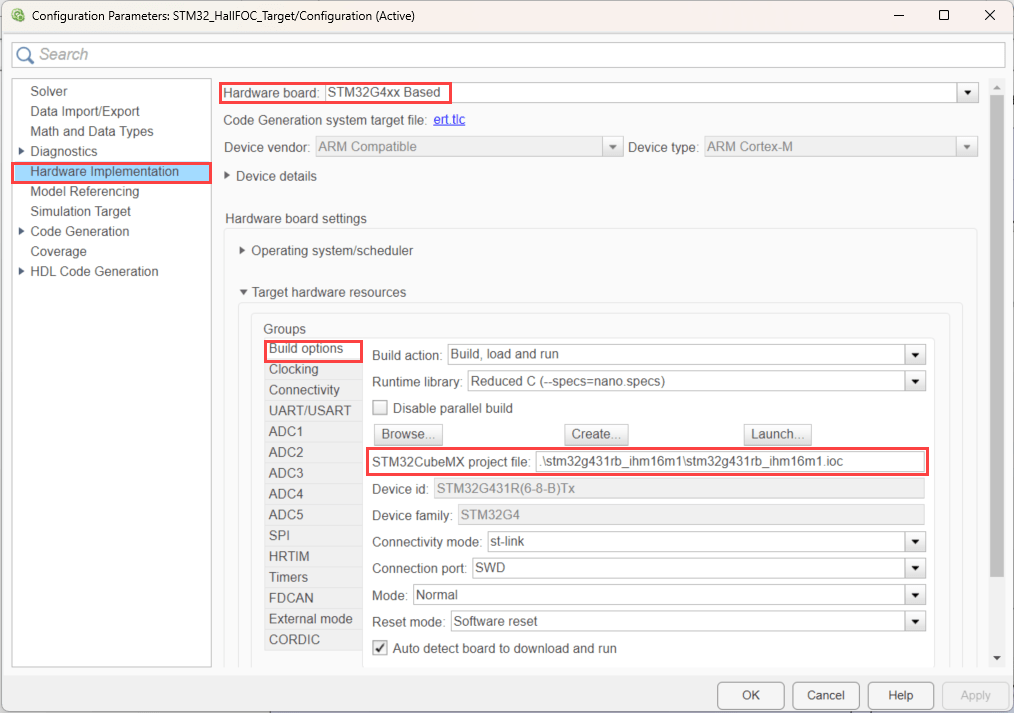Click the Launch... button

(x=777, y=434)
